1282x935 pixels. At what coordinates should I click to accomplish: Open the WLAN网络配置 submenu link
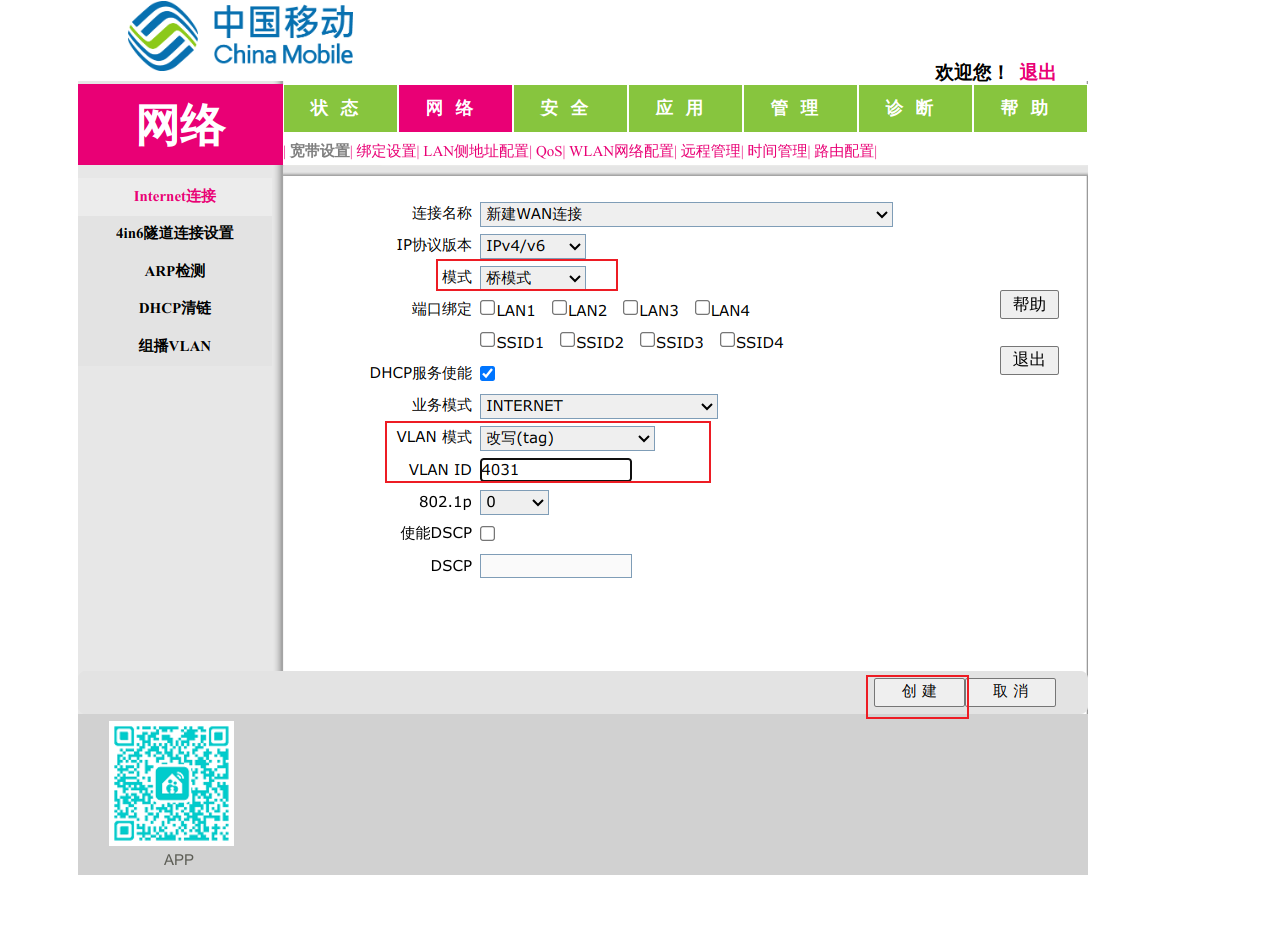pyautogui.click(x=621, y=151)
